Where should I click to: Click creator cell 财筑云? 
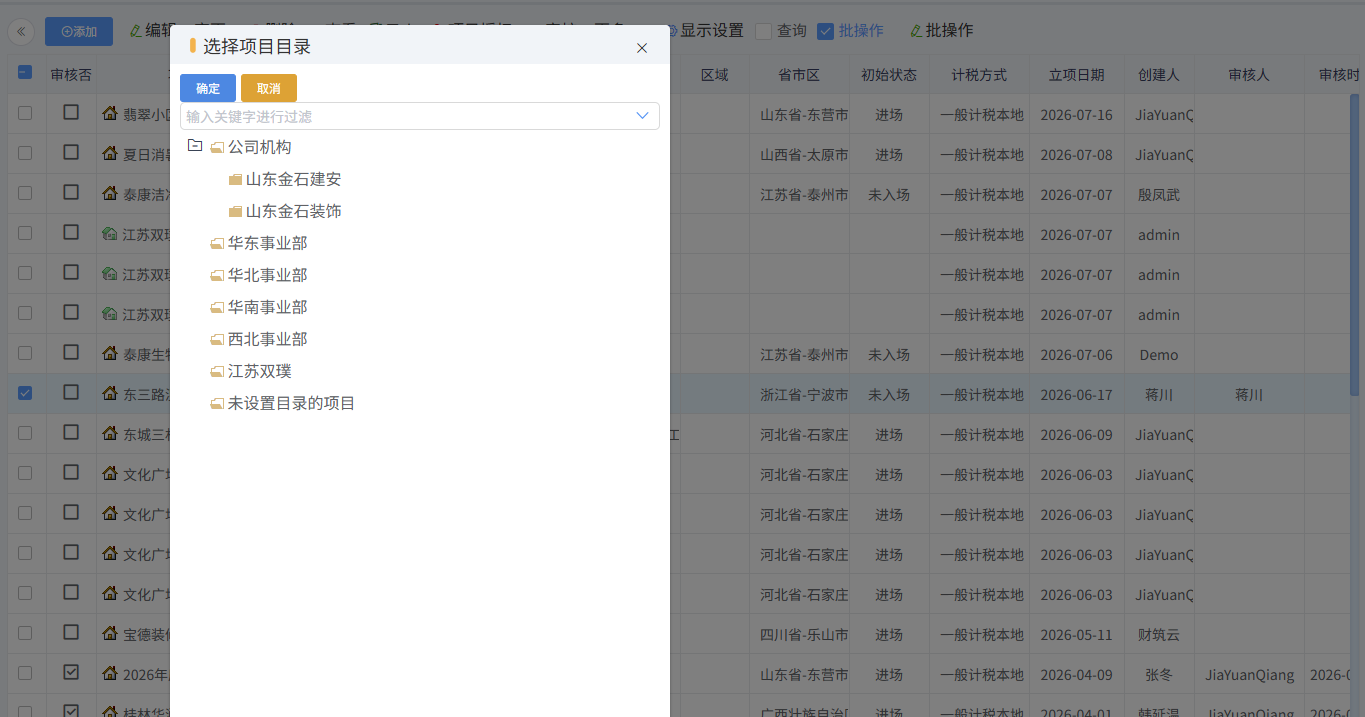pyautogui.click(x=1159, y=635)
